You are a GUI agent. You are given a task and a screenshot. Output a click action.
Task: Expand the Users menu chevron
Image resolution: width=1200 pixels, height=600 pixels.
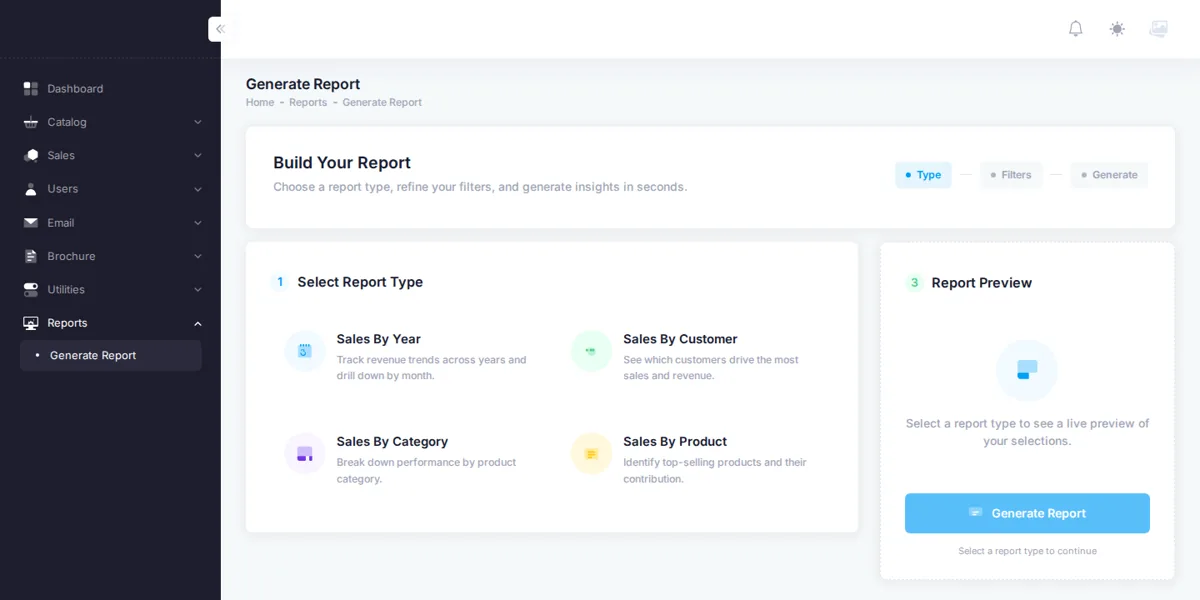tap(198, 189)
